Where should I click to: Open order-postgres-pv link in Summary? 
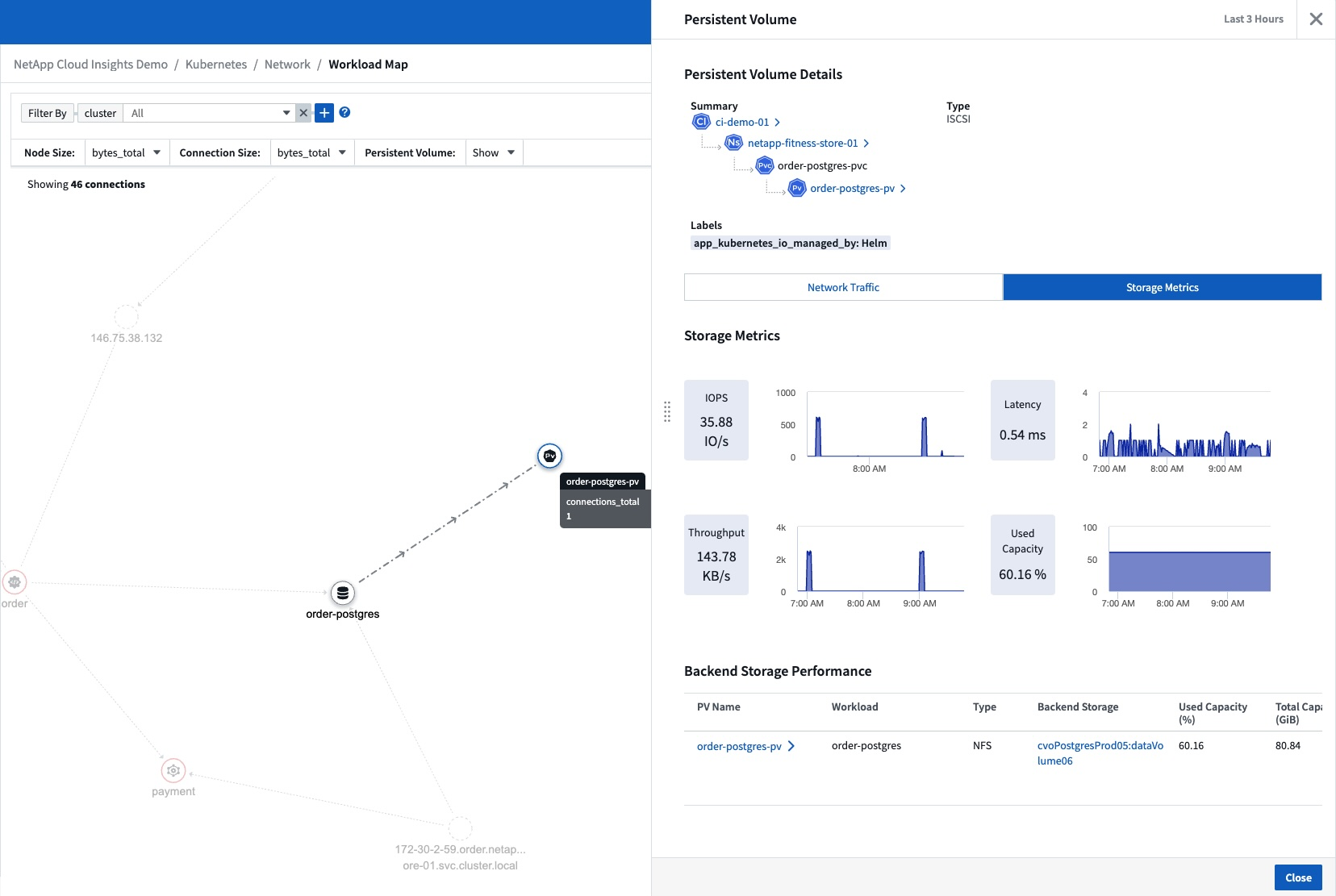click(x=853, y=189)
